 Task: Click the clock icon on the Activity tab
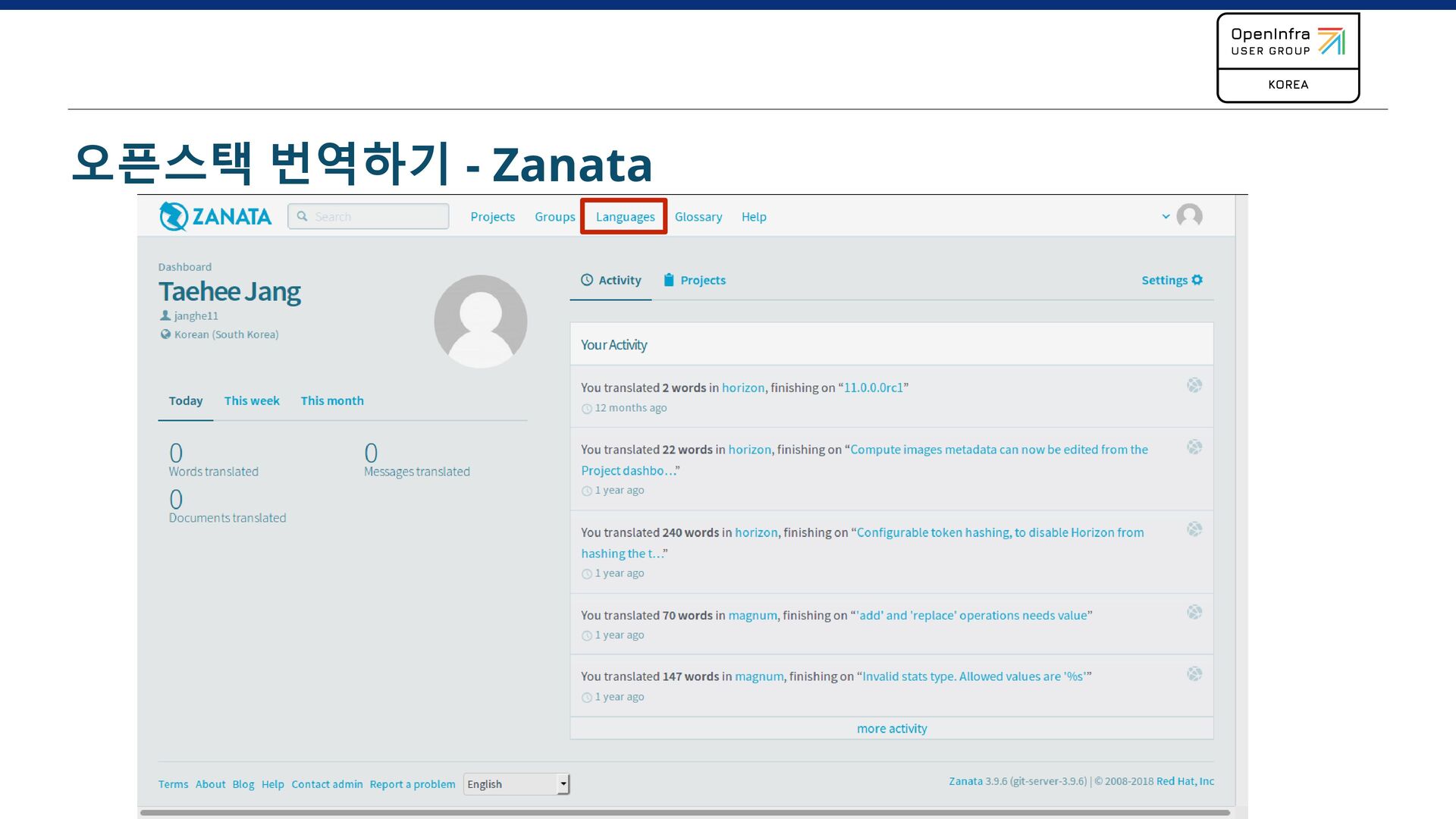coord(587,280)
